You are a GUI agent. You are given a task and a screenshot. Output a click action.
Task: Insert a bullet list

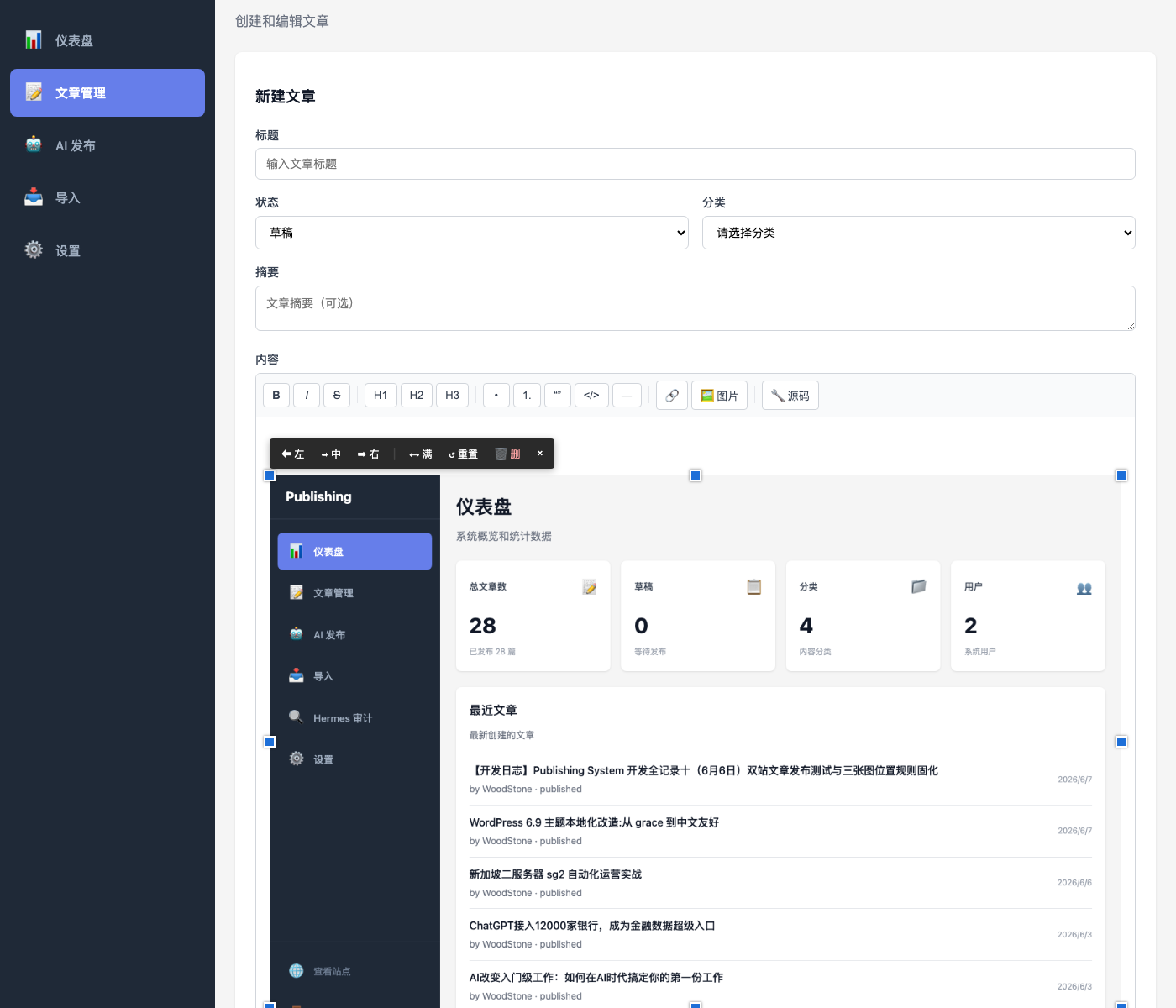(496, 395)
